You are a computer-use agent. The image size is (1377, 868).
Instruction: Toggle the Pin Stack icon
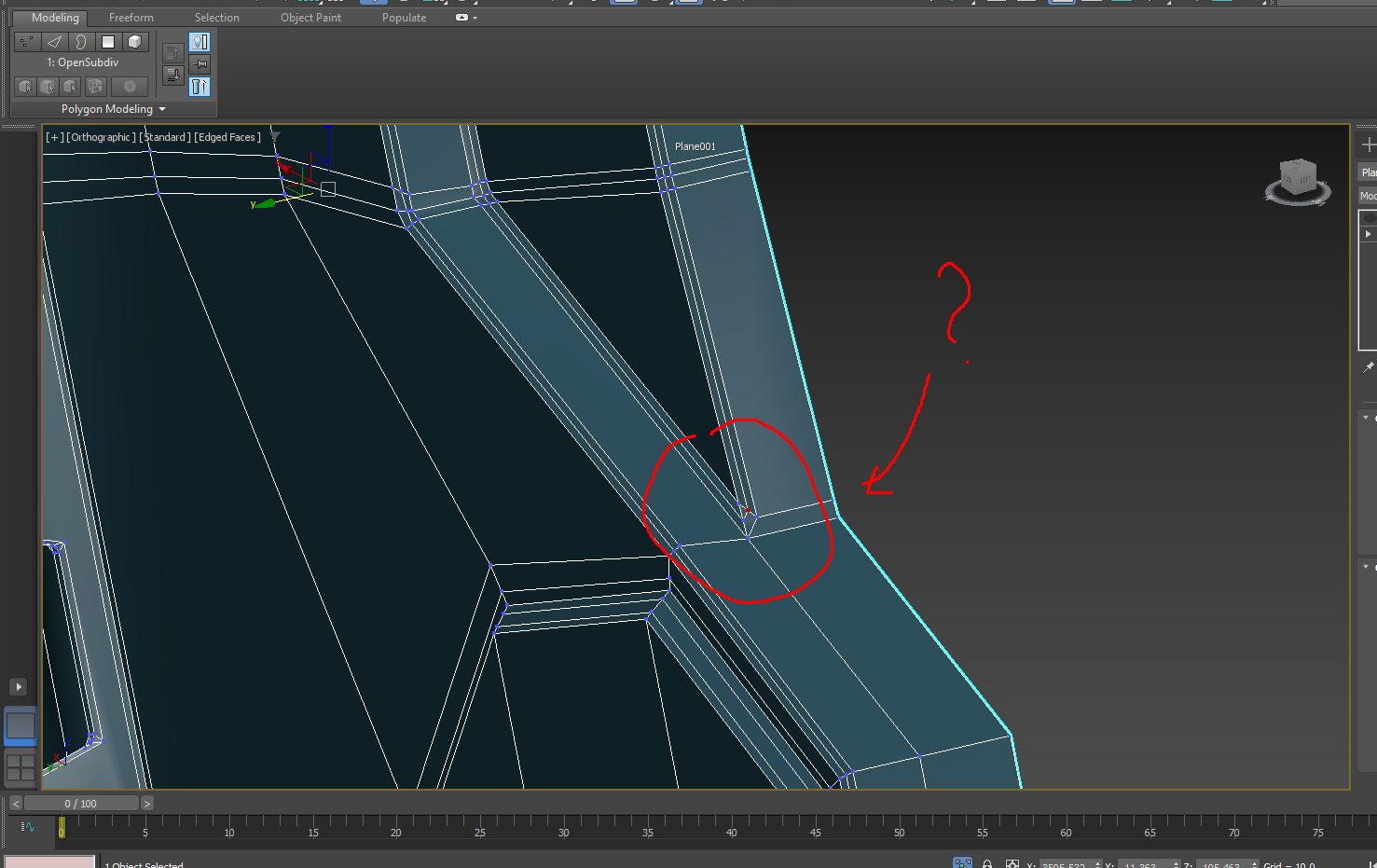point(200,64)
